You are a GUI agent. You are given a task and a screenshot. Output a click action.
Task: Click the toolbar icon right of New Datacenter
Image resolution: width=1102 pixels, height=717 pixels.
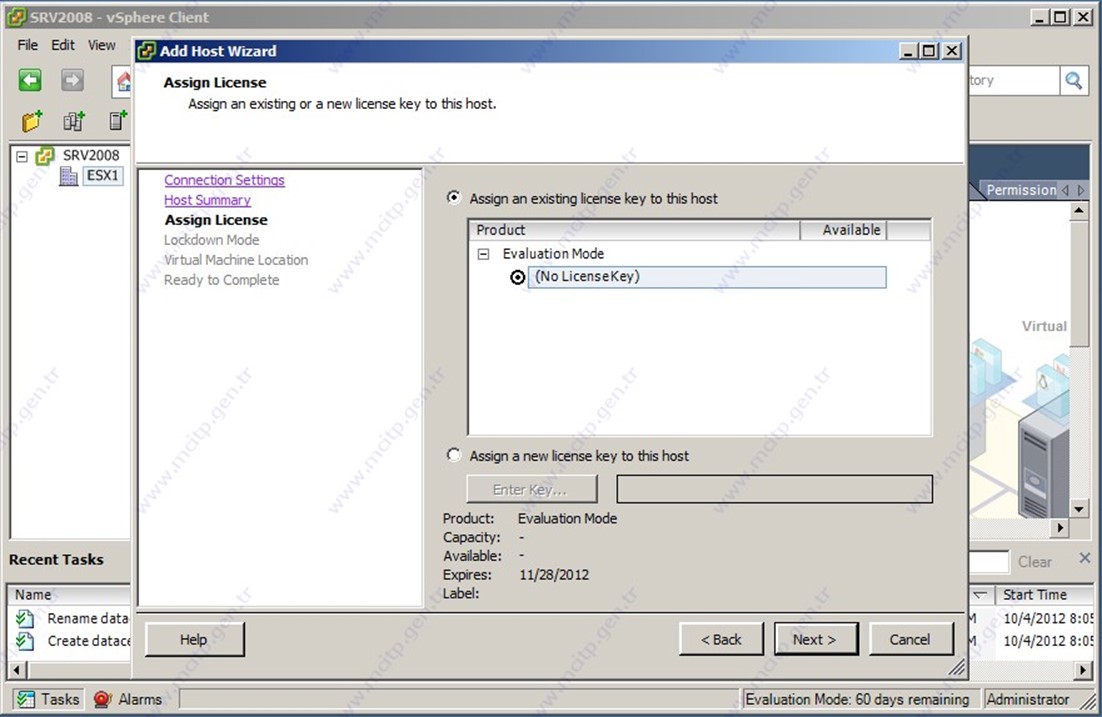118,121
